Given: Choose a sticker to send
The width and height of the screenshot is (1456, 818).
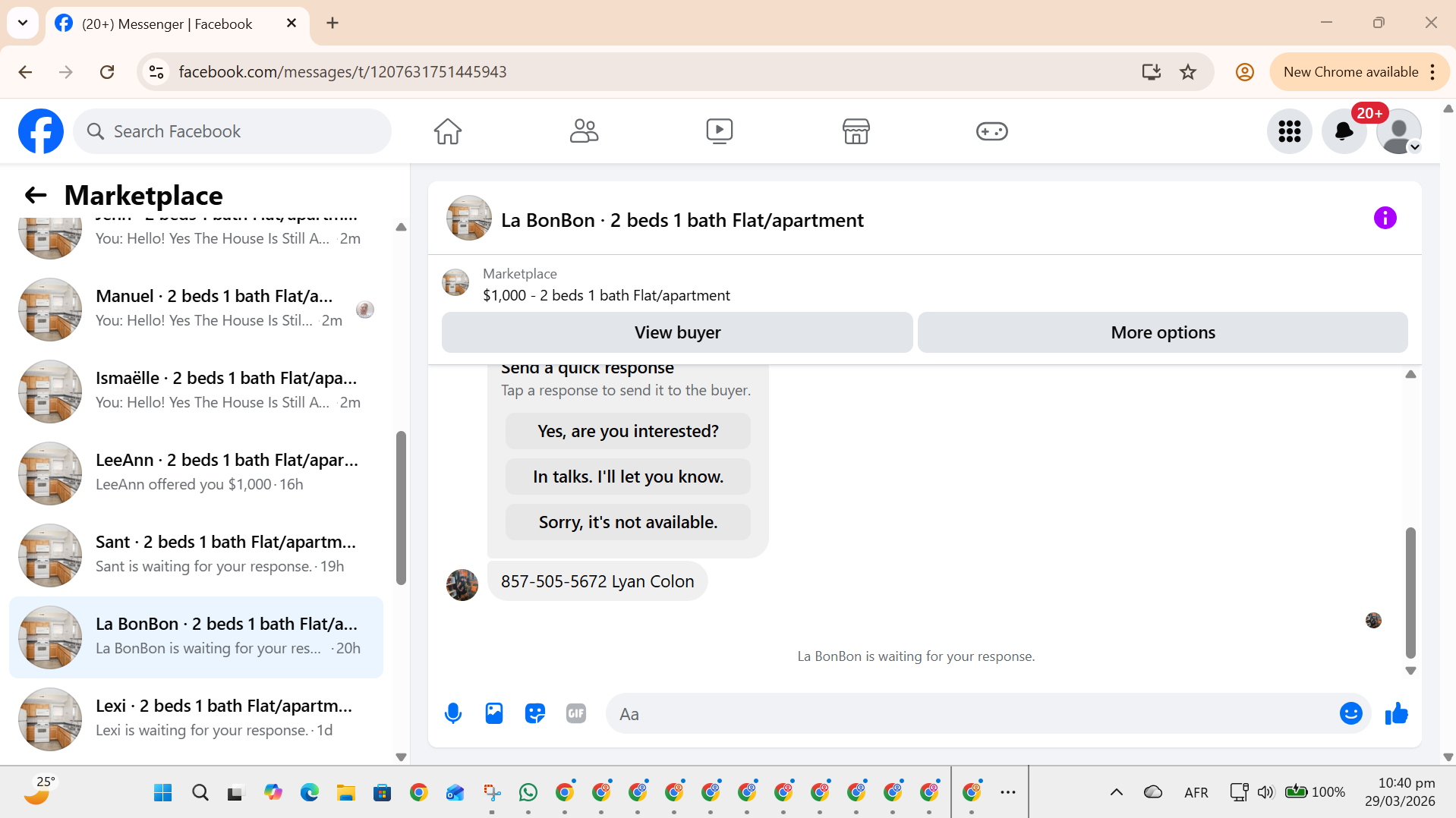Looking at the screenshot, I should coord(535,713).
